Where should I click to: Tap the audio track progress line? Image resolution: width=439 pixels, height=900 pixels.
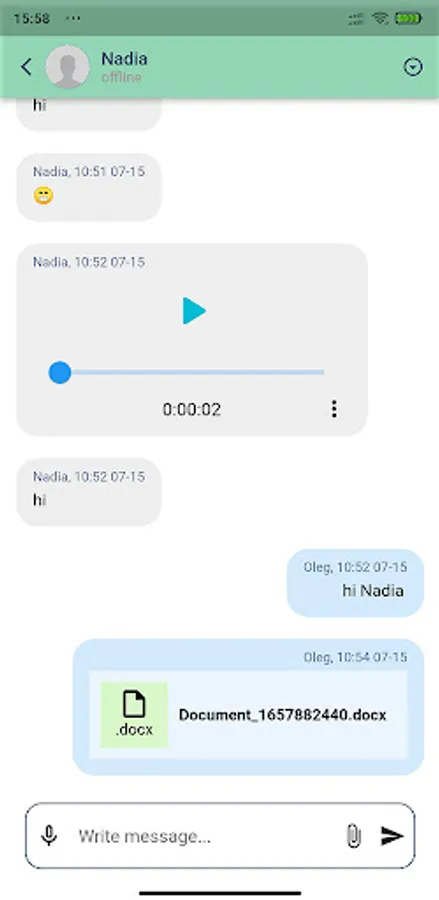coord(192,373)
